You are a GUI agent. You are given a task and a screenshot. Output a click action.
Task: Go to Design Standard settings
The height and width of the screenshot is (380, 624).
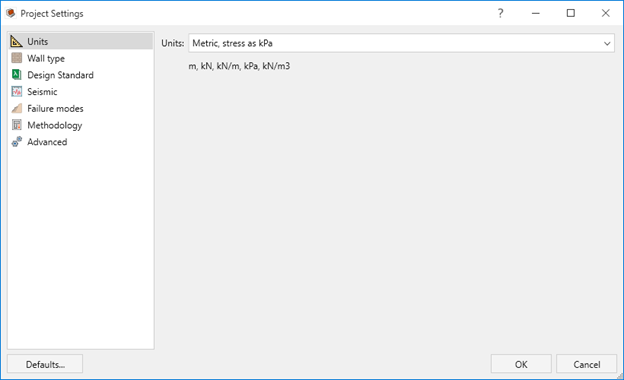80,75
